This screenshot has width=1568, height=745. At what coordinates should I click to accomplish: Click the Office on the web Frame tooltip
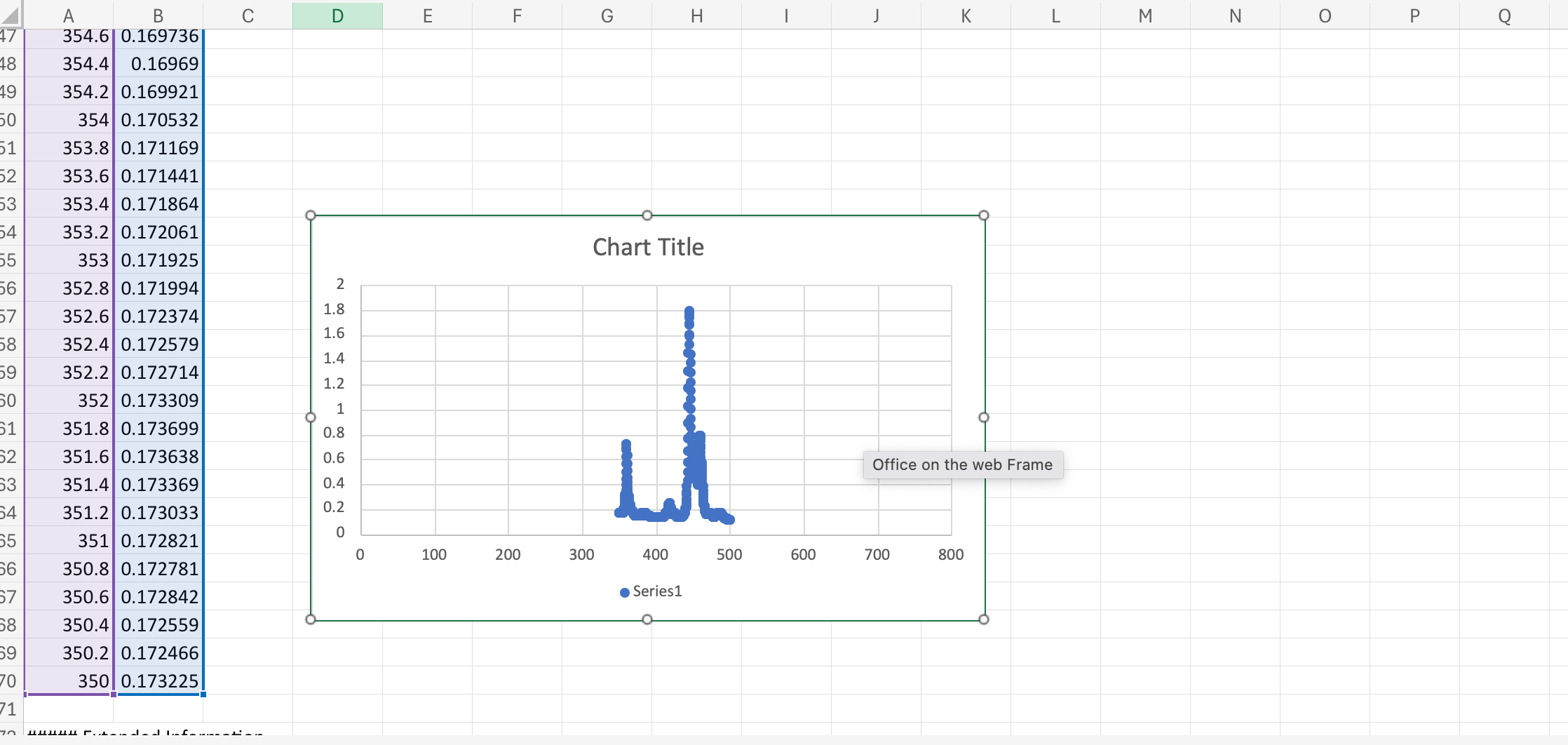click(x=962, y=464)
